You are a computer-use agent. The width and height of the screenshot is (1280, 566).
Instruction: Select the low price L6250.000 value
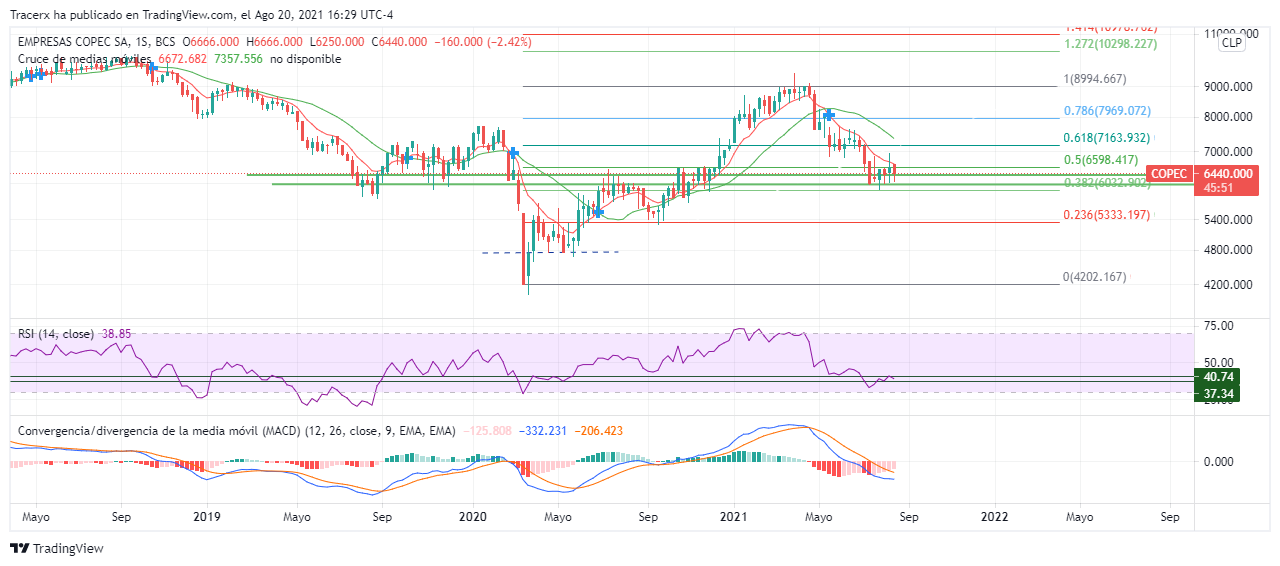tap(336, 42)
